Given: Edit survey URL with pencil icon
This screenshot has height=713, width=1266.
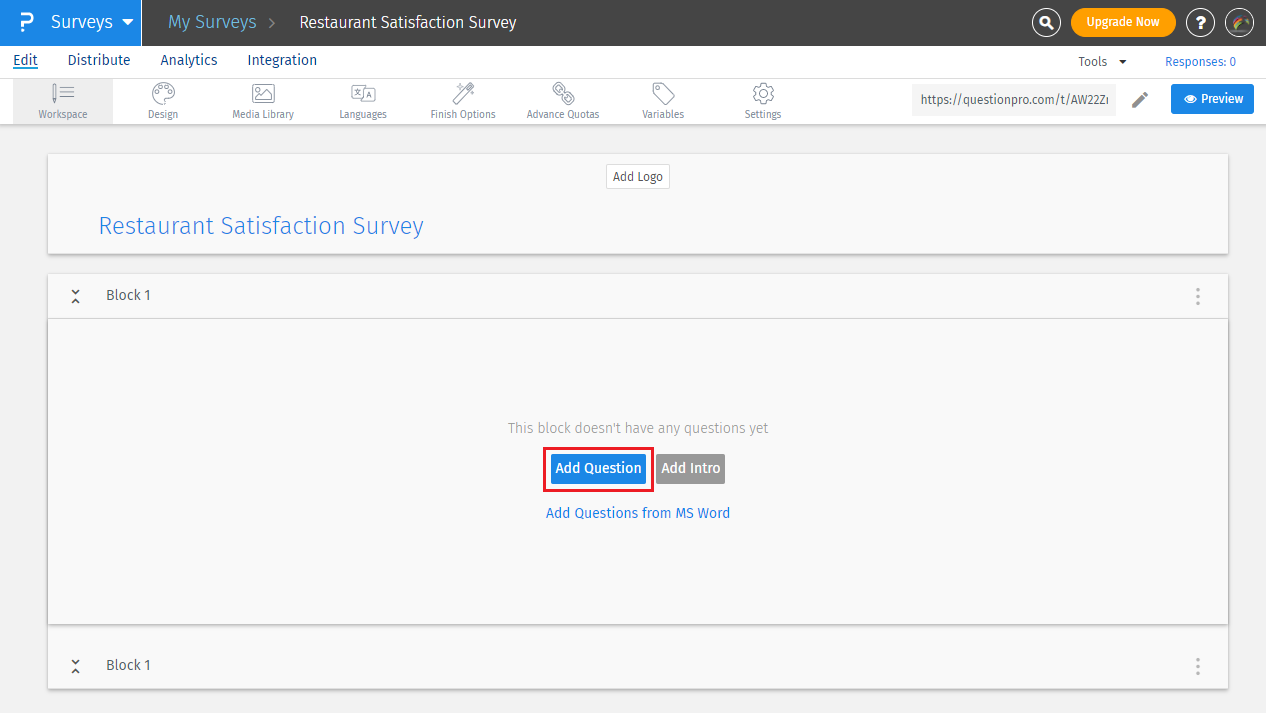Looking at the screenshot, I should click(x=1140, y=99).
